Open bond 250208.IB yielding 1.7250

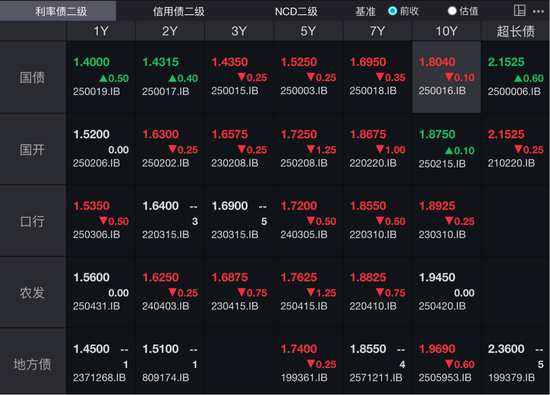tap(308, 149)
